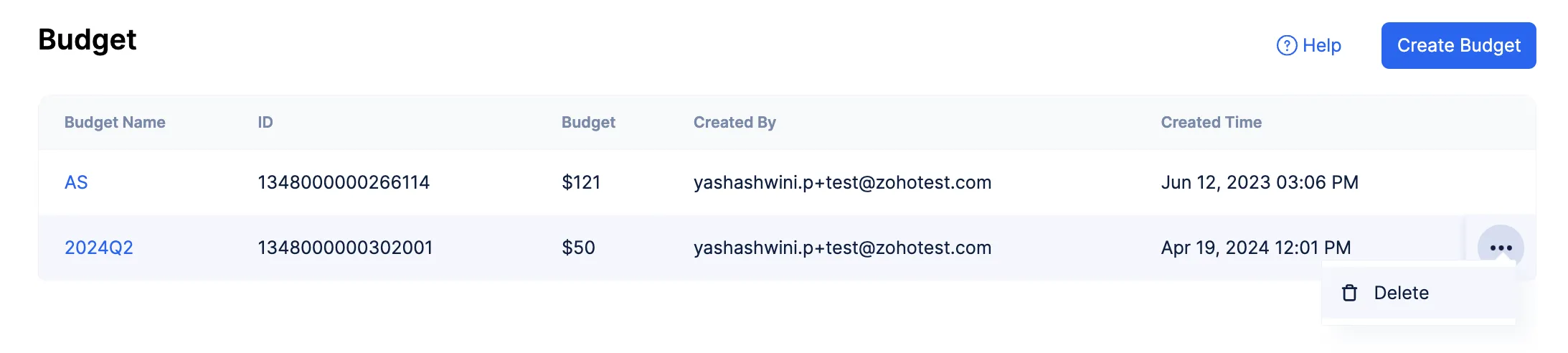The width and height of the screenshot is (1568, 353).
Task: Open the three-dots menu for 2024Q2
Action: 1501,248
